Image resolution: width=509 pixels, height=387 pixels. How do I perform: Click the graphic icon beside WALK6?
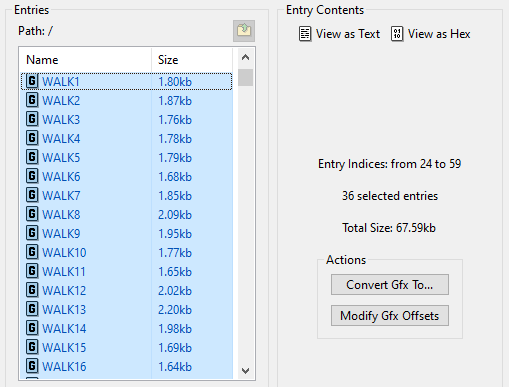tap(32, 176)
